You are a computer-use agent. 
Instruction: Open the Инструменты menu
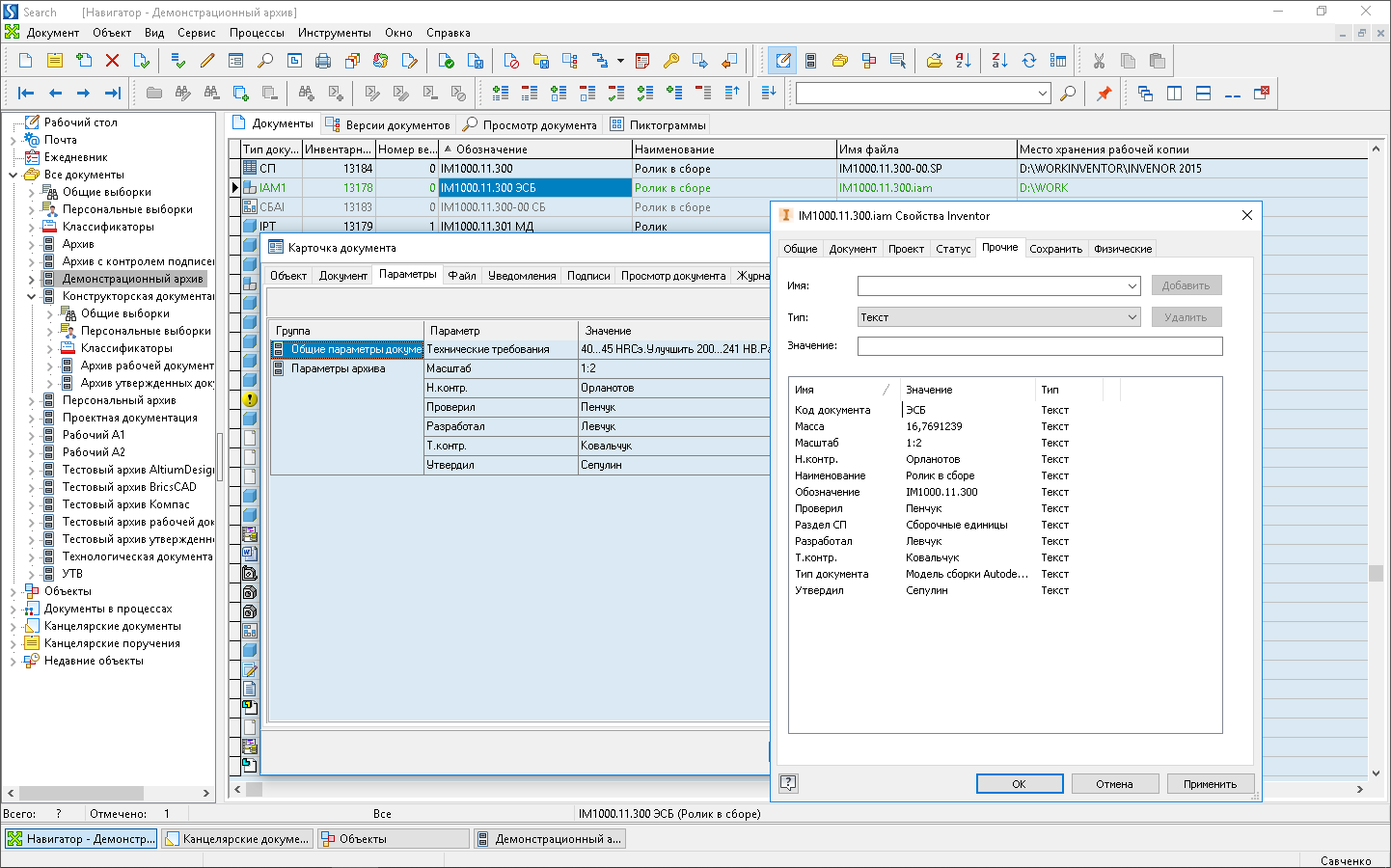point(334,33)
